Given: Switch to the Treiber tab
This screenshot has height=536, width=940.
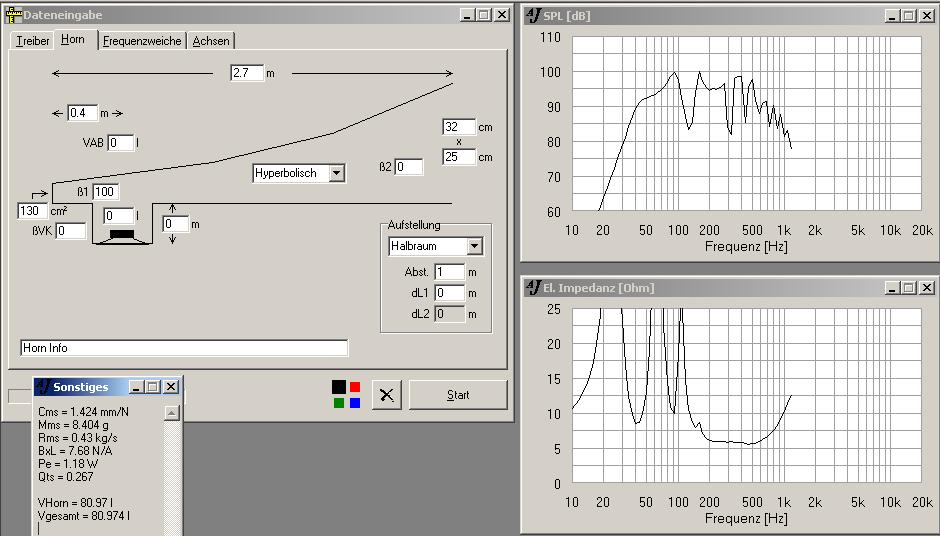Looking at the screenshot, I should (x=32, y=41).
